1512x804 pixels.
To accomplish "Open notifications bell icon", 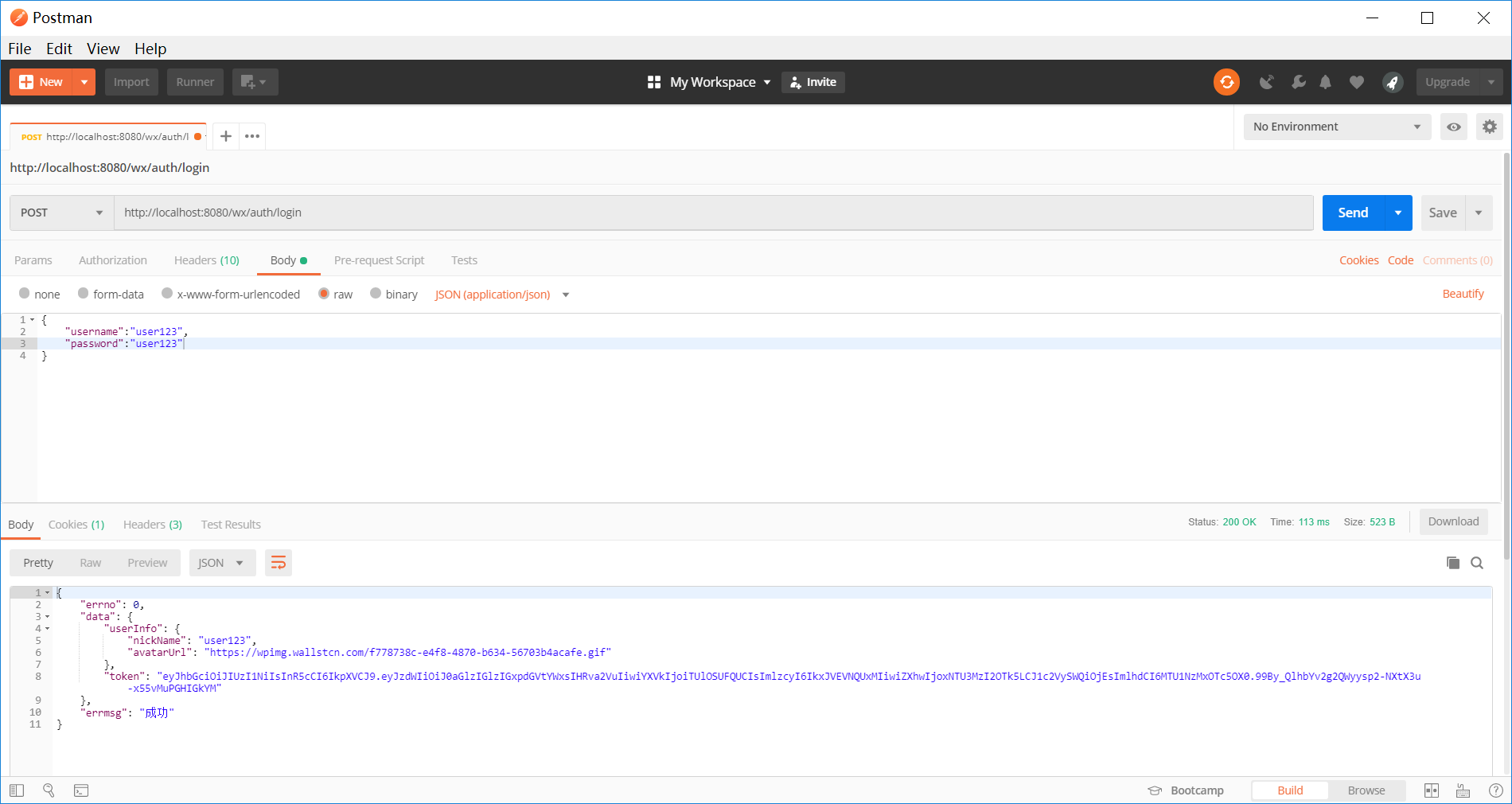I will coord(1325,82).
